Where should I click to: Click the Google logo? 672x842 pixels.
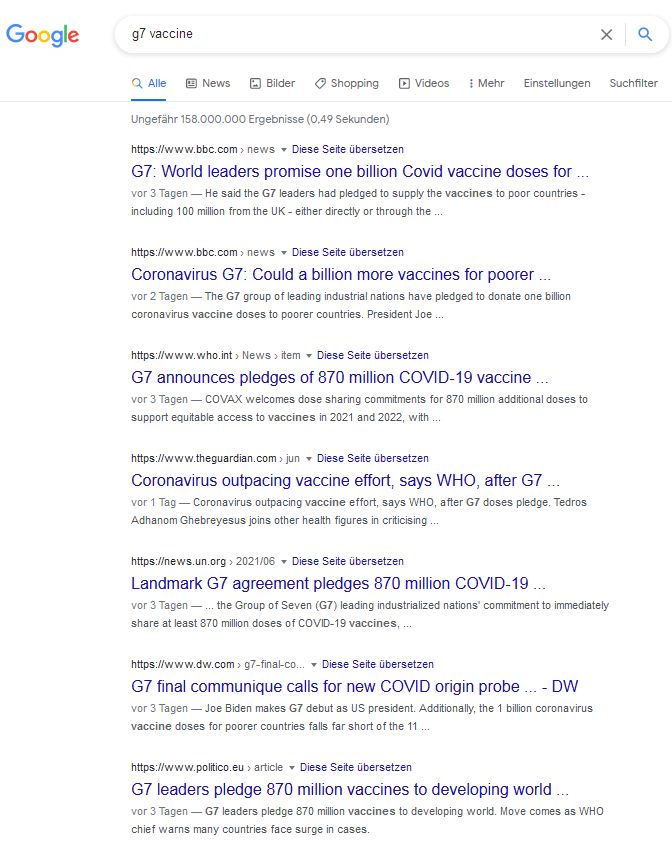(x=42, y=35)
